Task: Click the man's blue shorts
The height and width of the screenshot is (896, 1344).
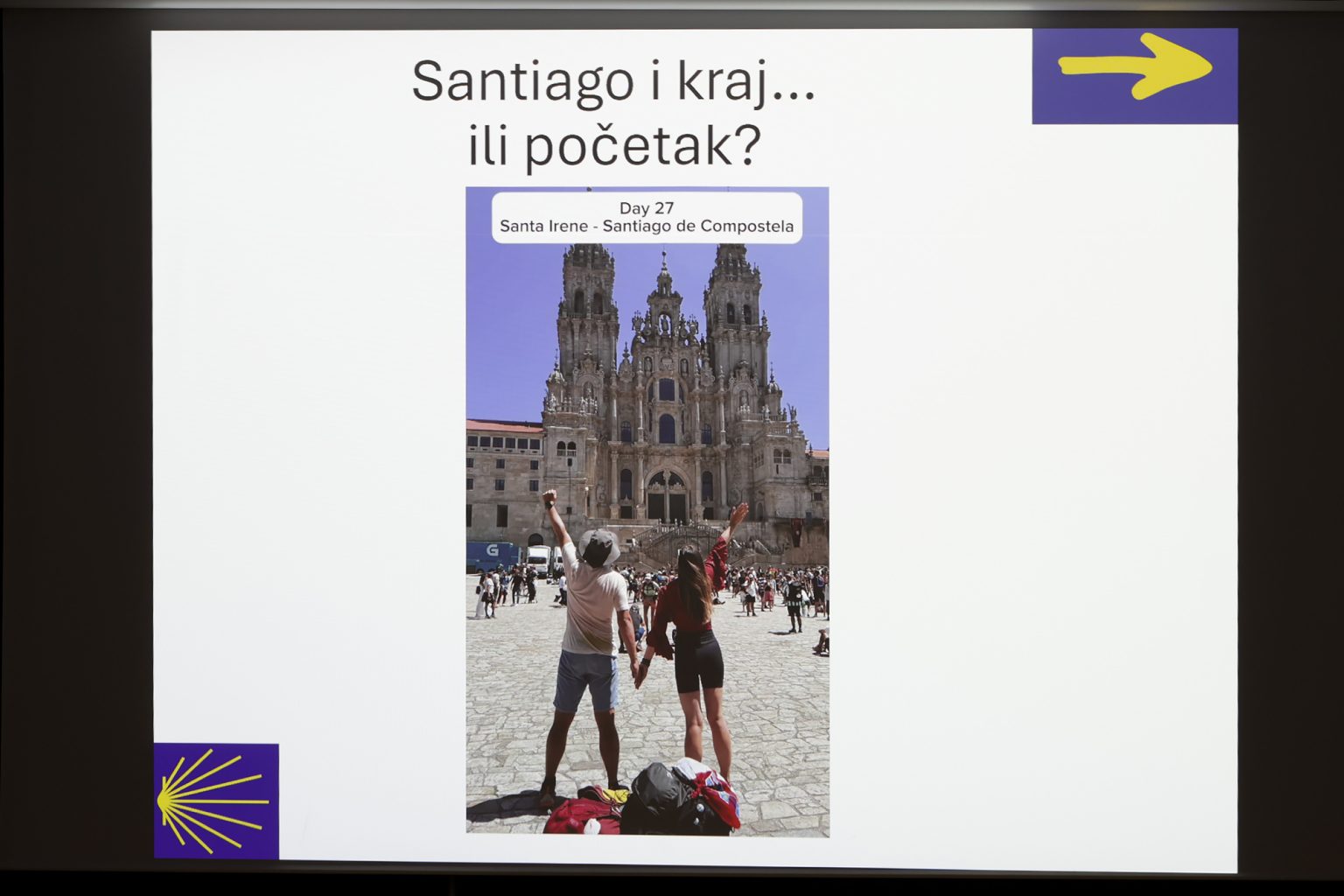Action: tap(587, 679)
